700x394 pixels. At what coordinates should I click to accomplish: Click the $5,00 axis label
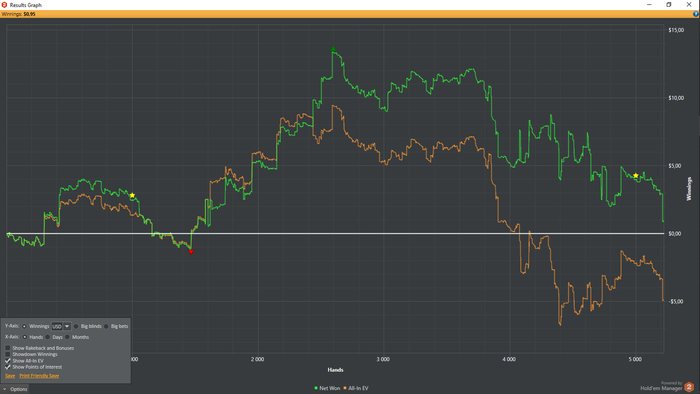tap(675, 166)
